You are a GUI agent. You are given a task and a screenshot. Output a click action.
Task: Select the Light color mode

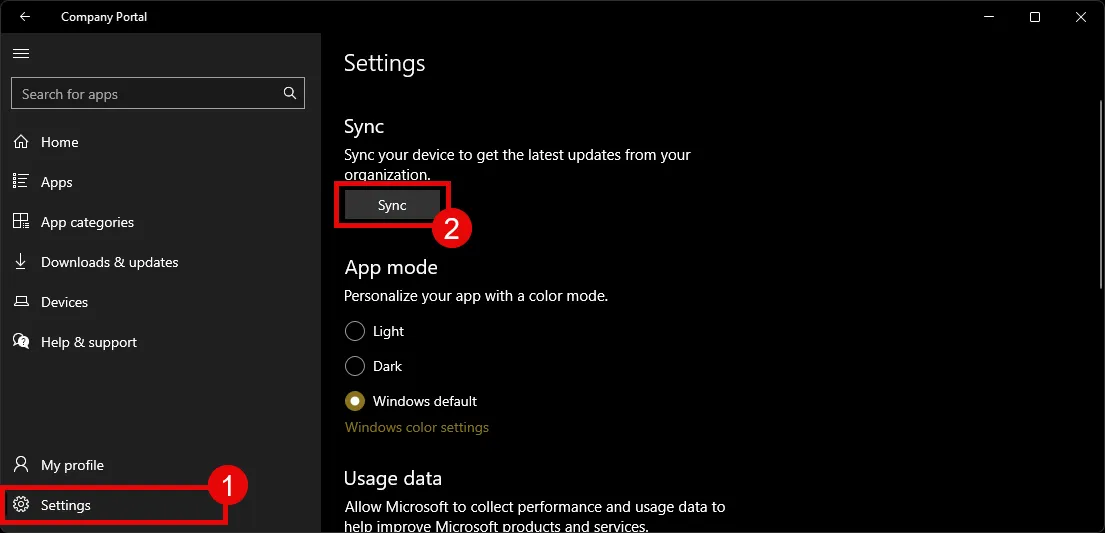coord(354,331)
